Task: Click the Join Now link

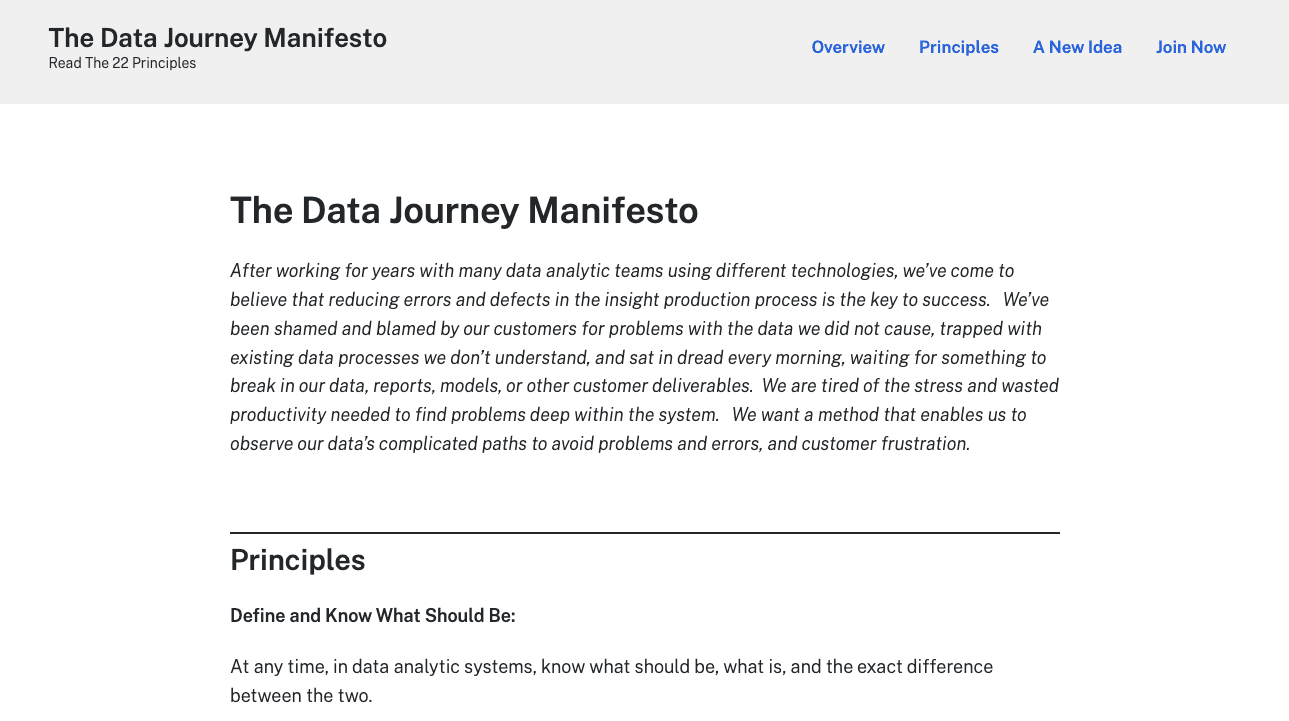Action: pos(1190,47)
